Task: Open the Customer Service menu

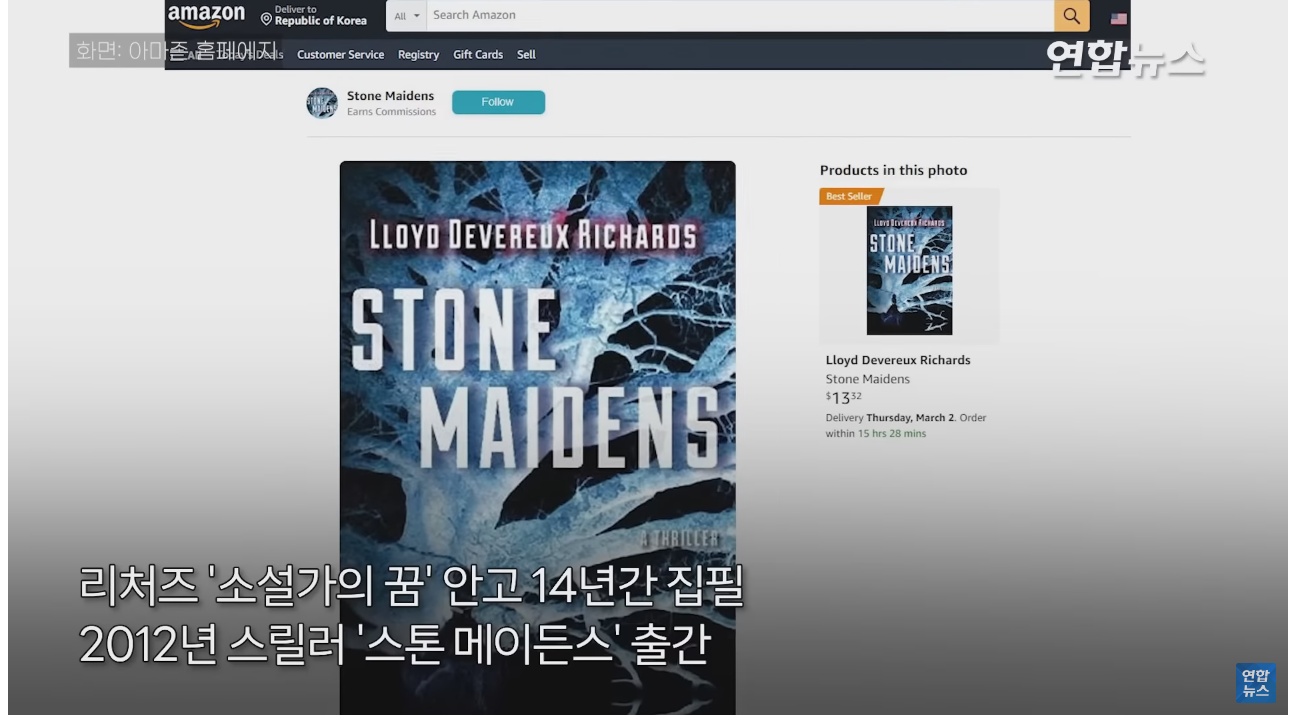Action: (339, 54)
